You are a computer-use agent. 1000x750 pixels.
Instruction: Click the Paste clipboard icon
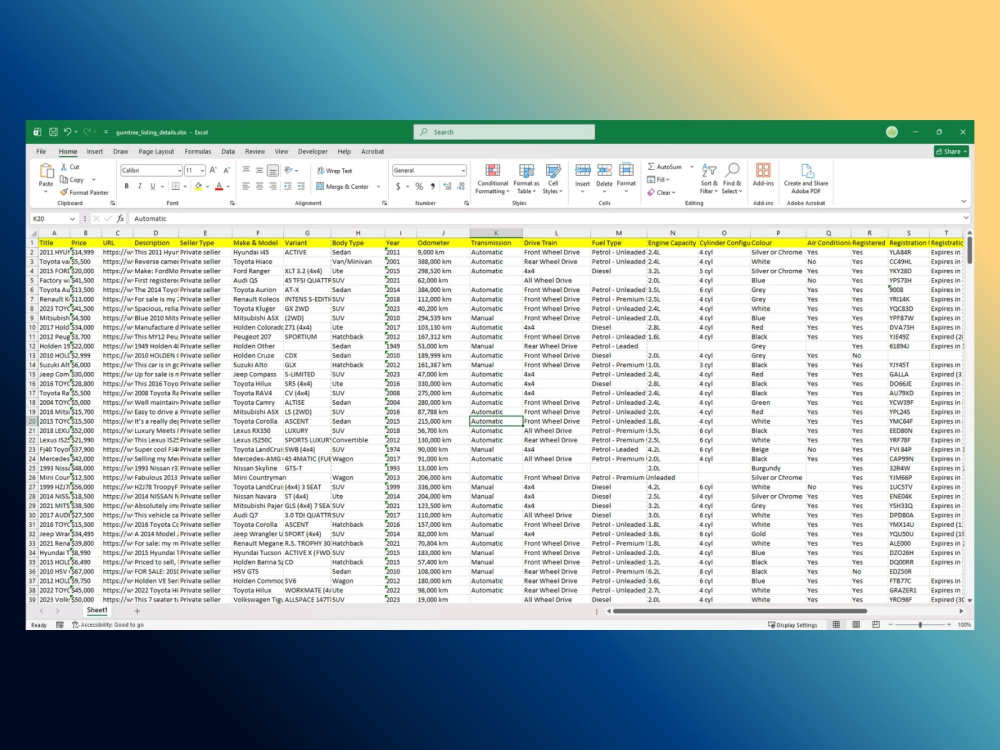(46, 171)
